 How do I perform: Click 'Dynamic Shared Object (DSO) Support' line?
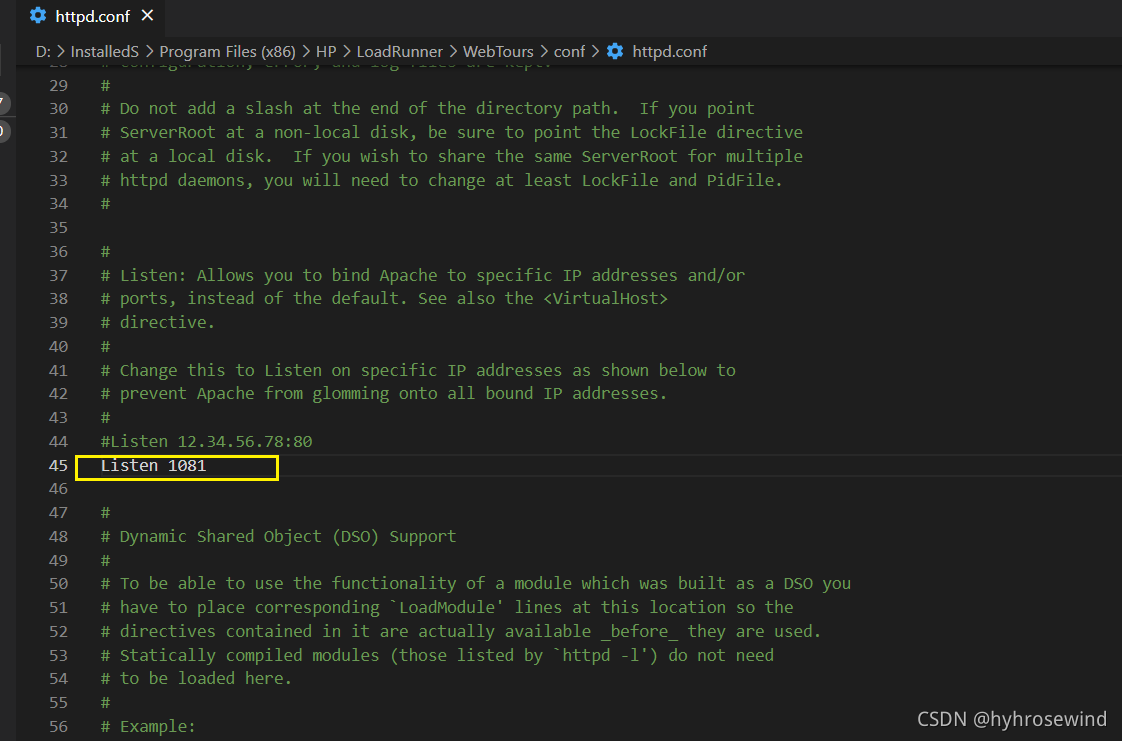(x=278, y=536)
